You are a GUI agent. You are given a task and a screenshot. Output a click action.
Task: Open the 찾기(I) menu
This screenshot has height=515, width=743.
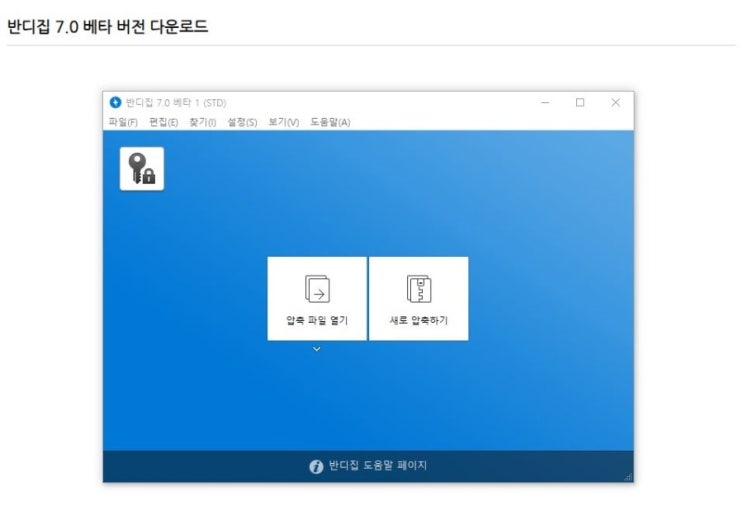(x=203, y=122)
